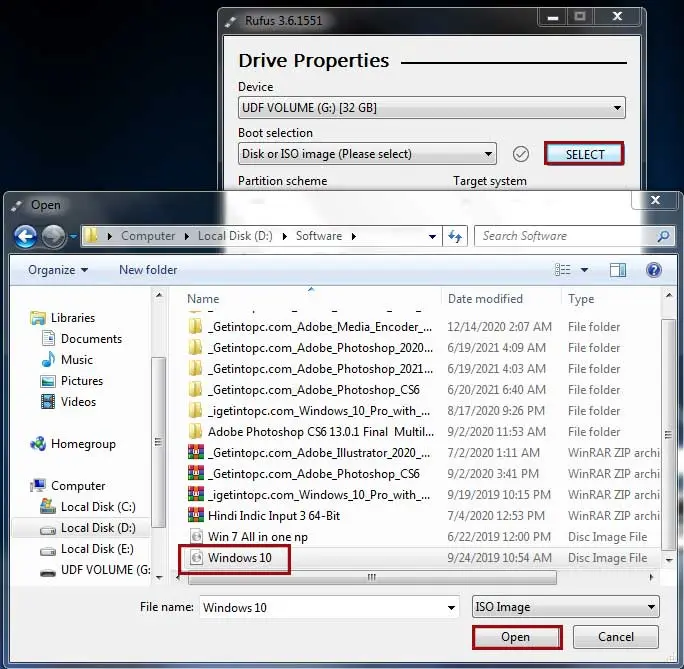
Task: Click the Music note icon
Action: pyautogui.click(x=48, y=359)
